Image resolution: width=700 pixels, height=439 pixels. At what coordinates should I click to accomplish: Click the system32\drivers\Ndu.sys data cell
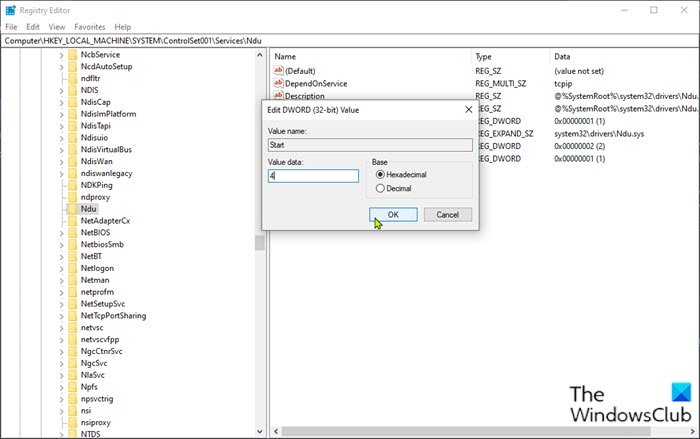pyautogui.click(x=599, y=134)
